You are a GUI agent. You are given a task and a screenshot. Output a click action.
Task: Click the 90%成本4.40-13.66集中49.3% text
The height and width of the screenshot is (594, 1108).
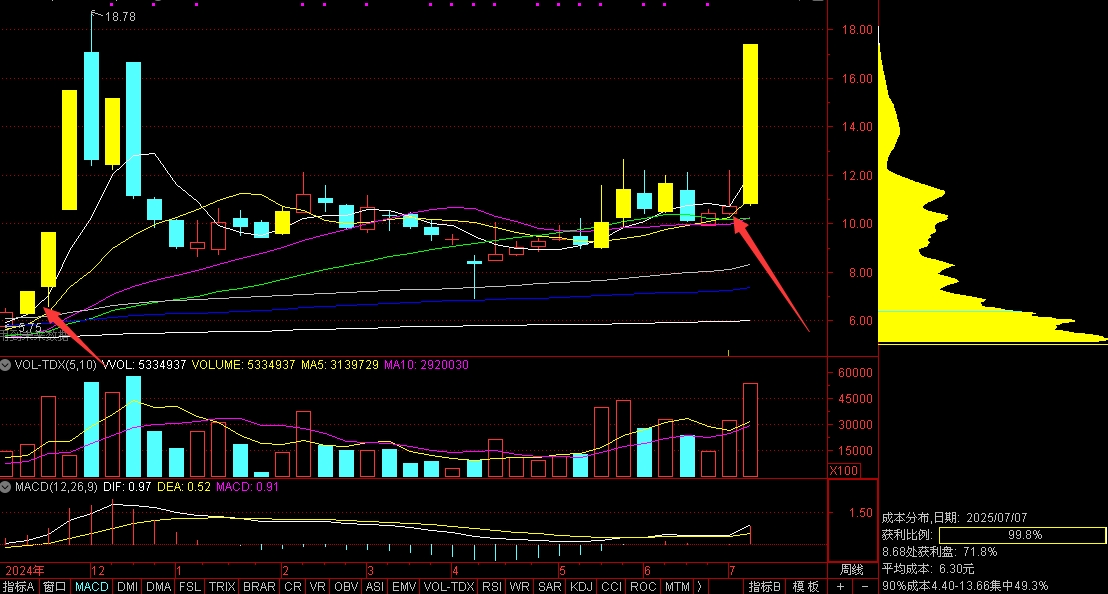click(965, 586)
